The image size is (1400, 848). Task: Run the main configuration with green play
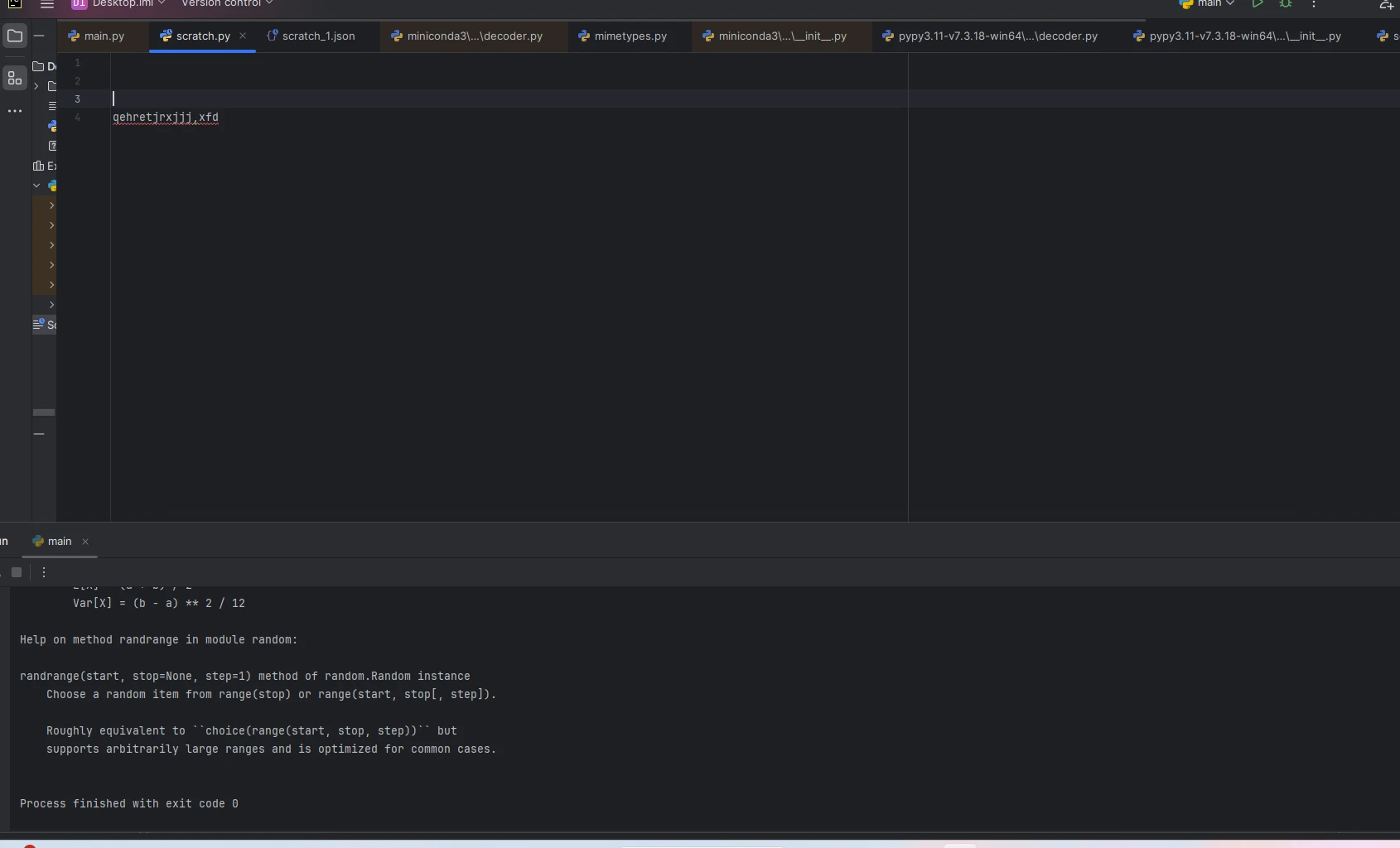[1258, 4]
